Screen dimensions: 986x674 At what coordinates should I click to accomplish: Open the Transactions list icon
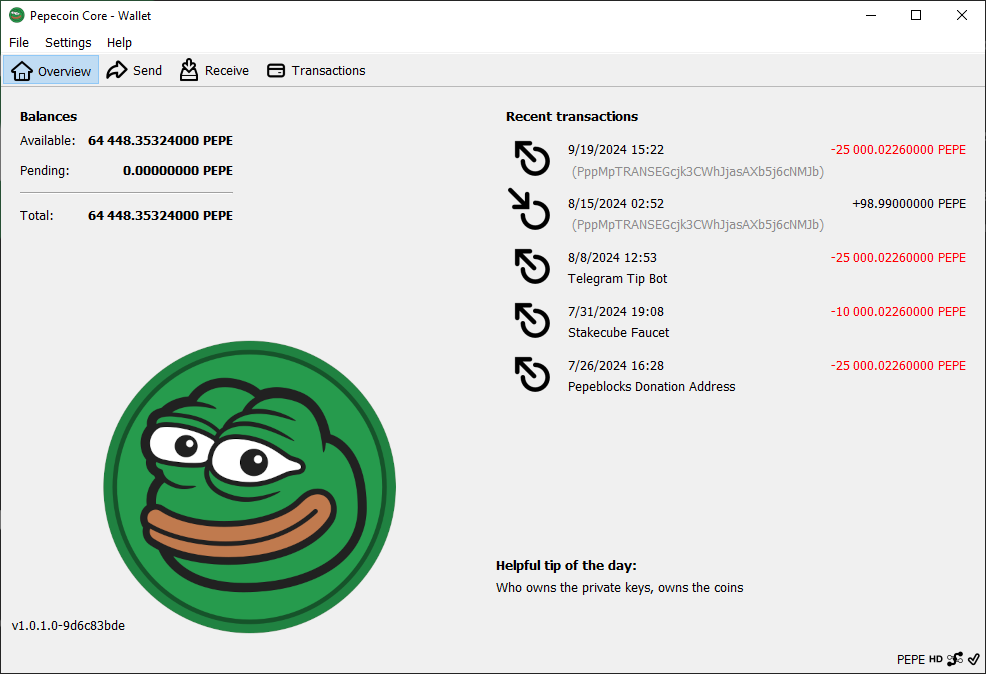275,70
